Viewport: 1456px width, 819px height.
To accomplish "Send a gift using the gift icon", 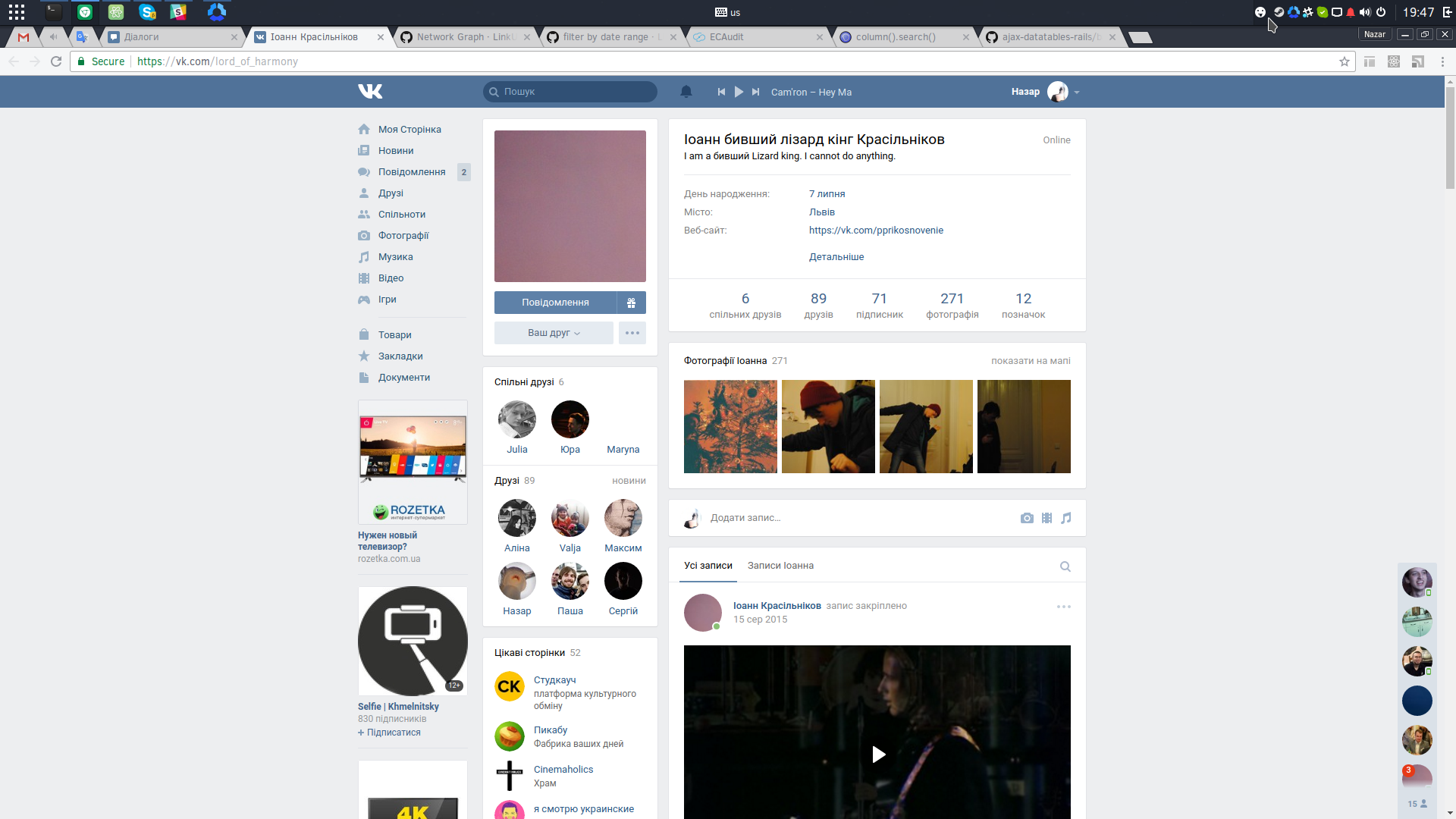I will (x=631, y=303).
